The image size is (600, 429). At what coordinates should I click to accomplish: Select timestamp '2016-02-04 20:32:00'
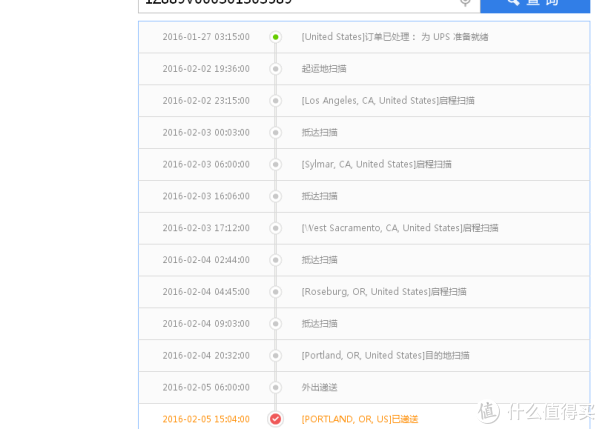pos(206,356)
